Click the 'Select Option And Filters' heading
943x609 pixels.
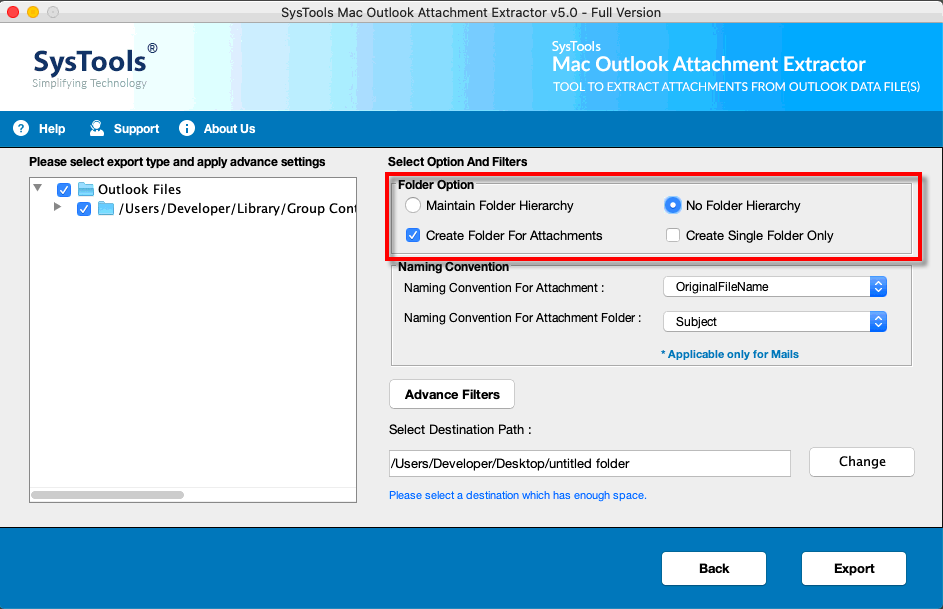pos(457,162)
